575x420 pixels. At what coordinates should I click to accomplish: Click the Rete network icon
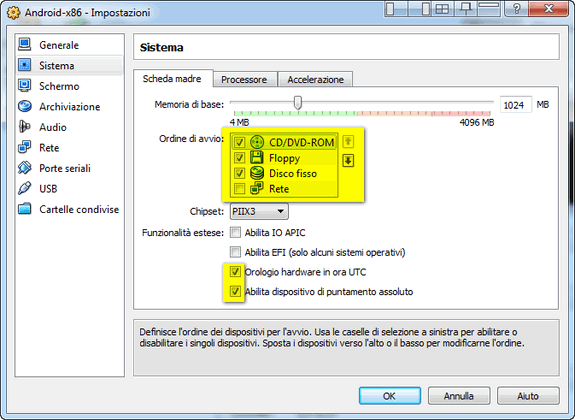tap(25, 147)
